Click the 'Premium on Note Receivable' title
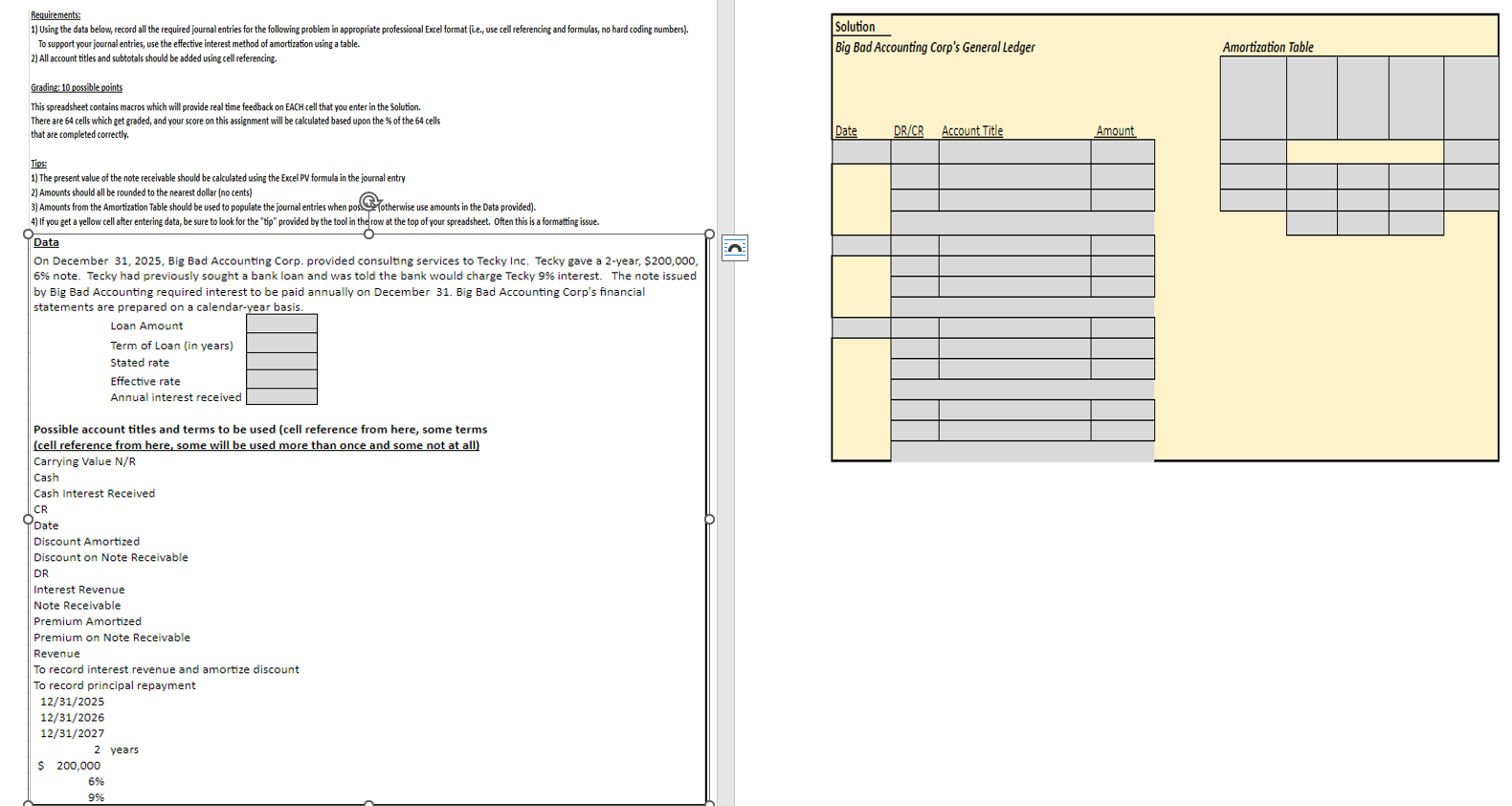The image size is (1512, 806). click(112, 638)
